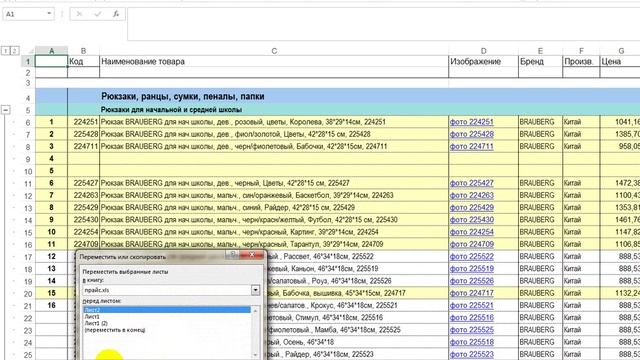This screenshot has height=360, width=640.
Task: Open link фото 224251
Action: tap(471, 122)
